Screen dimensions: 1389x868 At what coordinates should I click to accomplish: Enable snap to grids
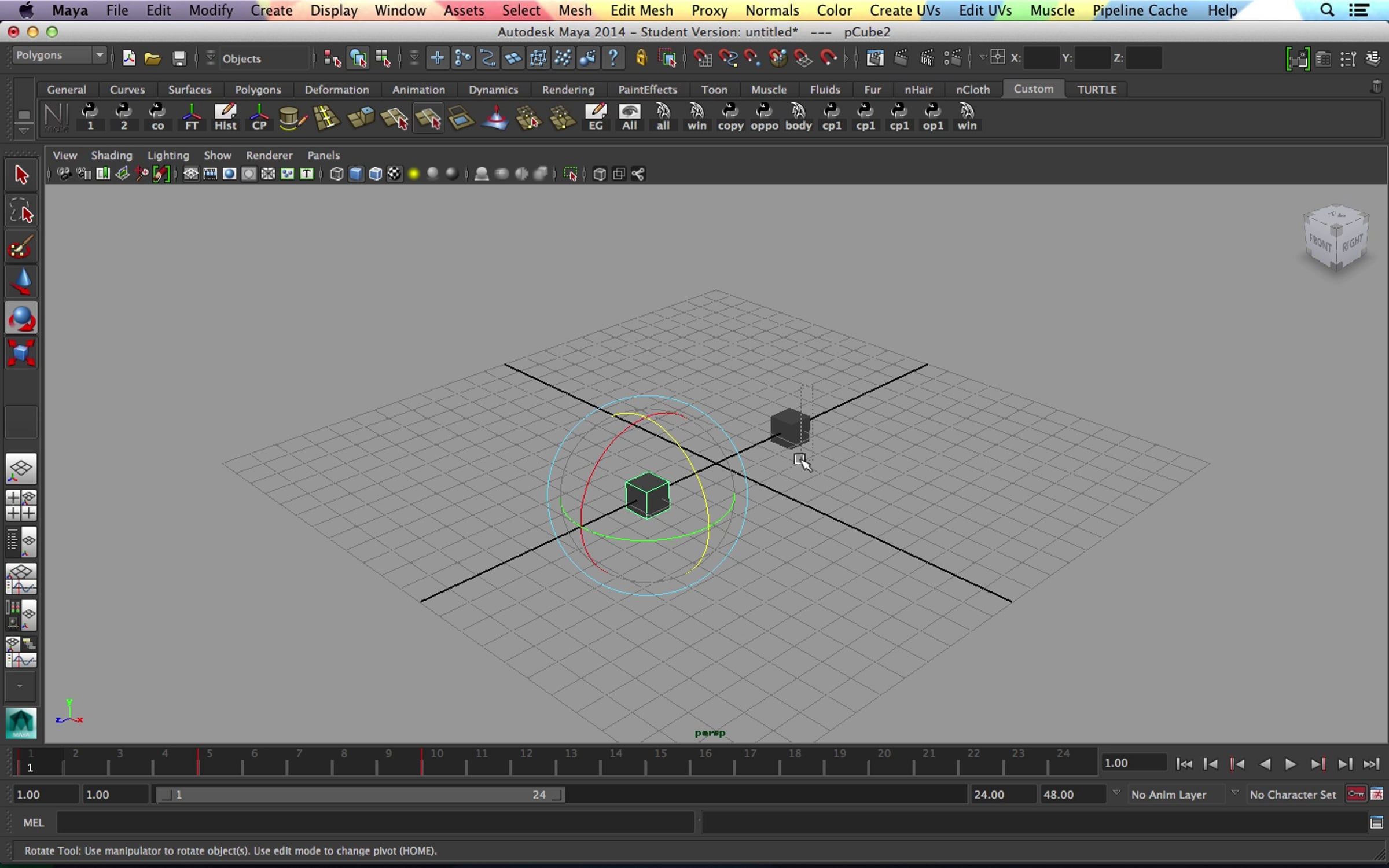tap(702, 58)
